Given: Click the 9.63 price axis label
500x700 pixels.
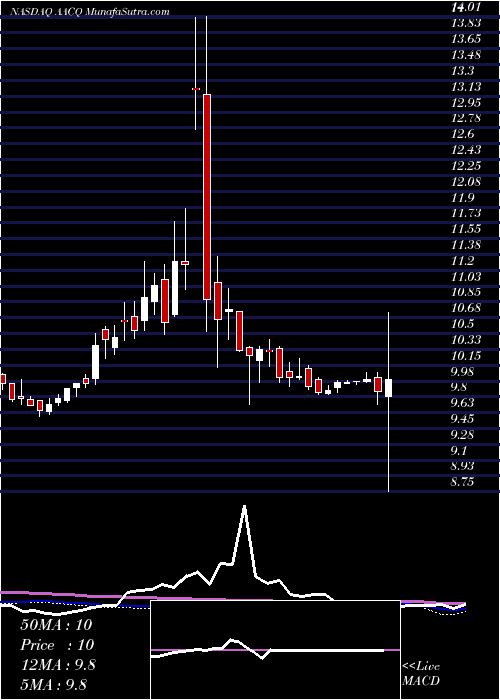Looking at the screenshot, I should tap(464, 404).
